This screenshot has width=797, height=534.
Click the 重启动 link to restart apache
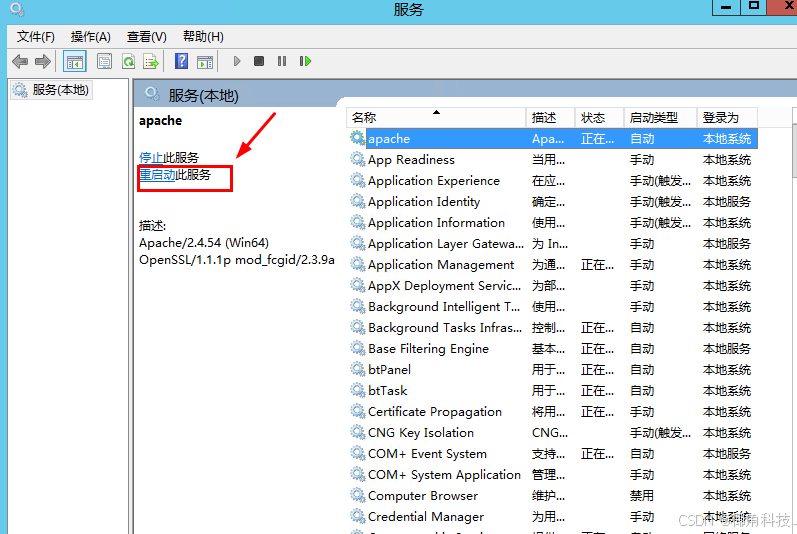pos(158,175)
